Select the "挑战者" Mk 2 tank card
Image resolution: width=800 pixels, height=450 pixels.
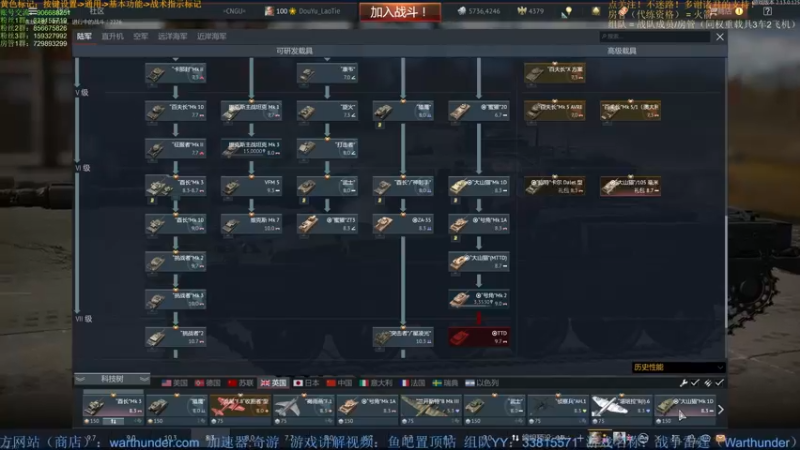pos(176,262)
